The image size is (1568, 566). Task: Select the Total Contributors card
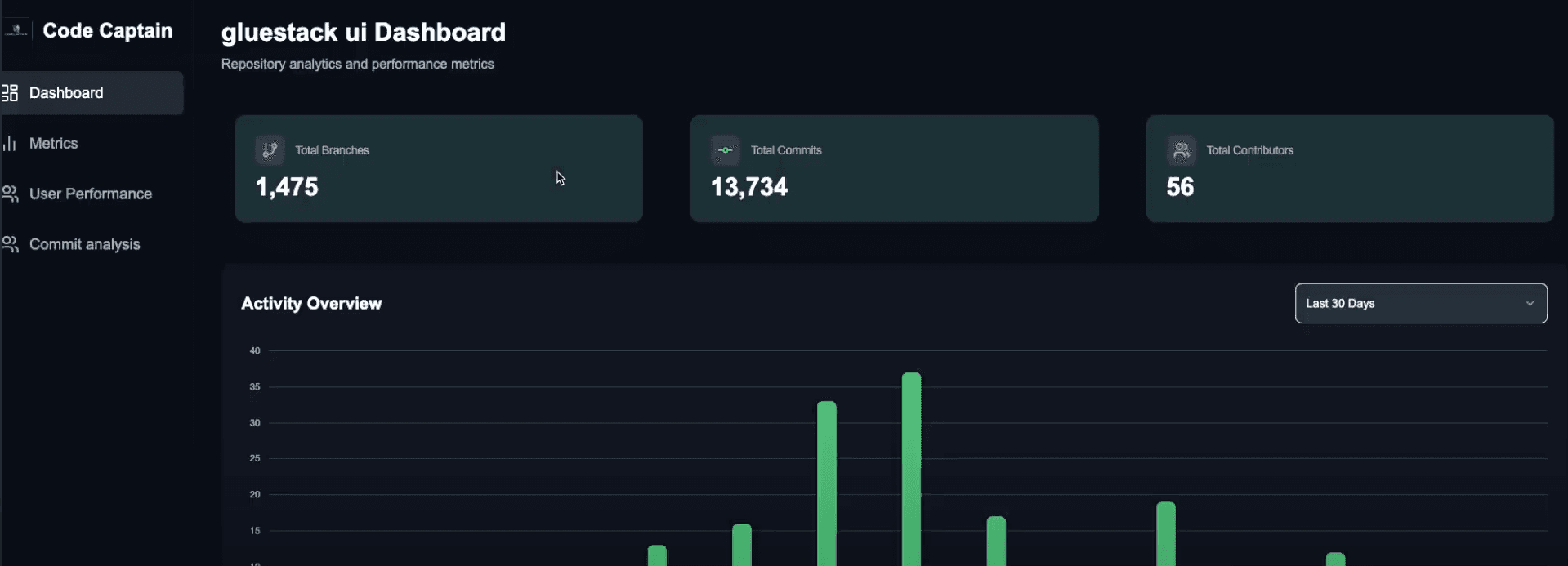(x=1350, y=168)
